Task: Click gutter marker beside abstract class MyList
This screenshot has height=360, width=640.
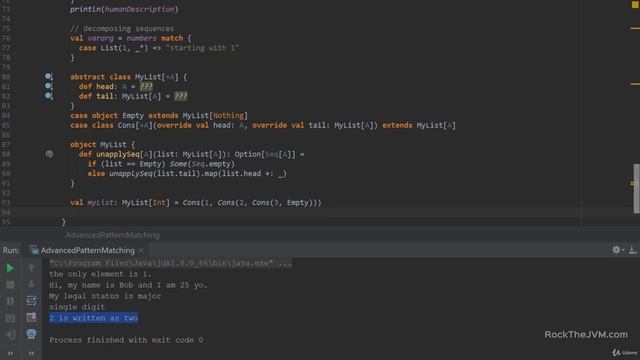Action: [49, 76]
